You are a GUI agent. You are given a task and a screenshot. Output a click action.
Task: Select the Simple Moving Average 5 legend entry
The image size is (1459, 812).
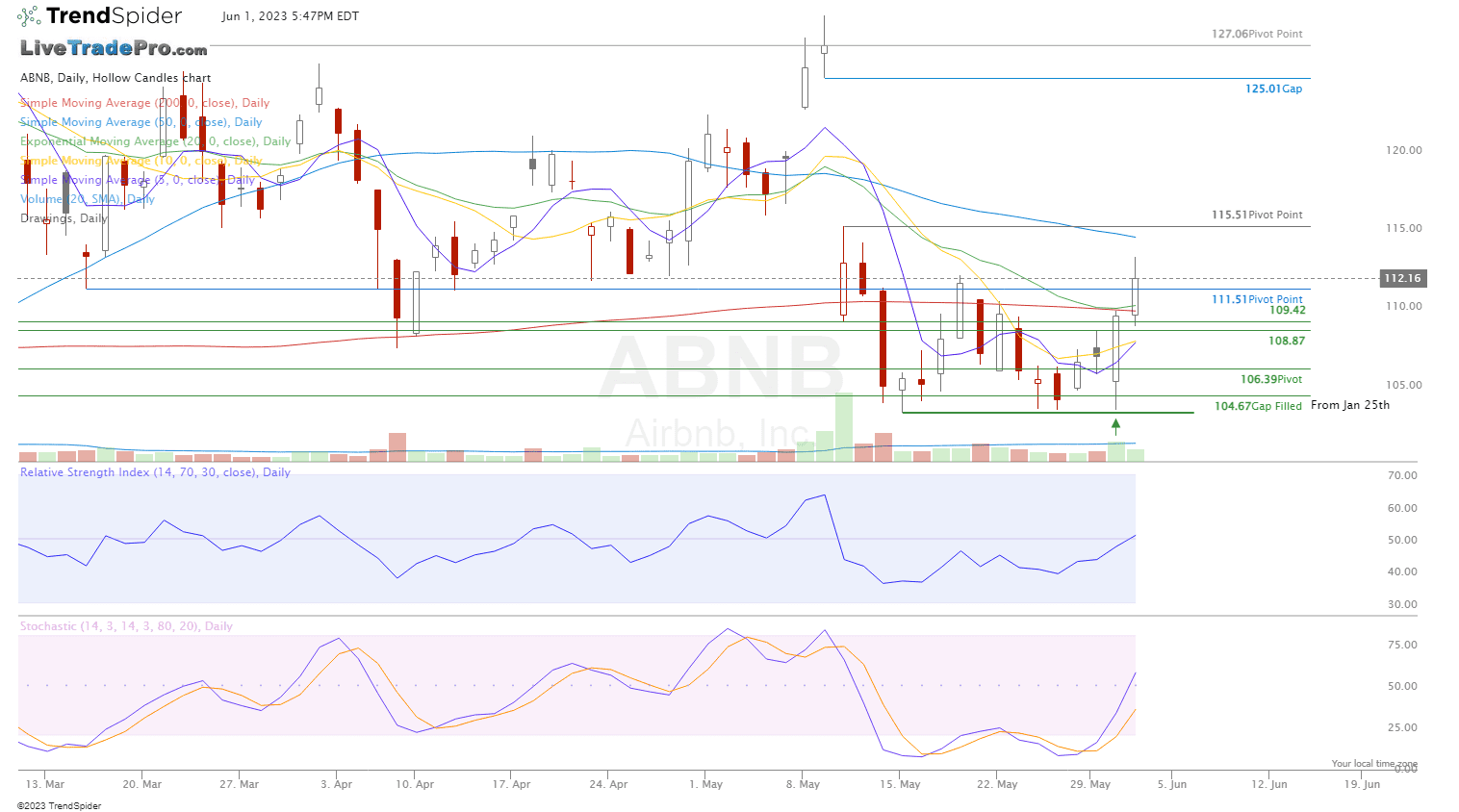[138, 180]
